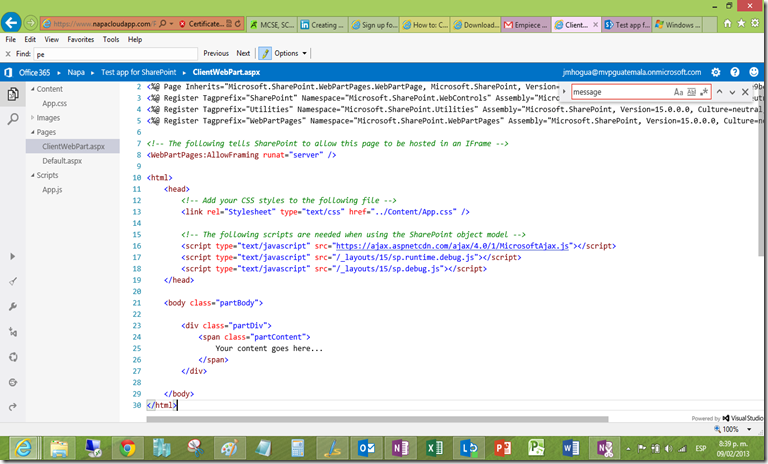
Task: Click the Napa breadcrumb link
Action: pos(76,72)
